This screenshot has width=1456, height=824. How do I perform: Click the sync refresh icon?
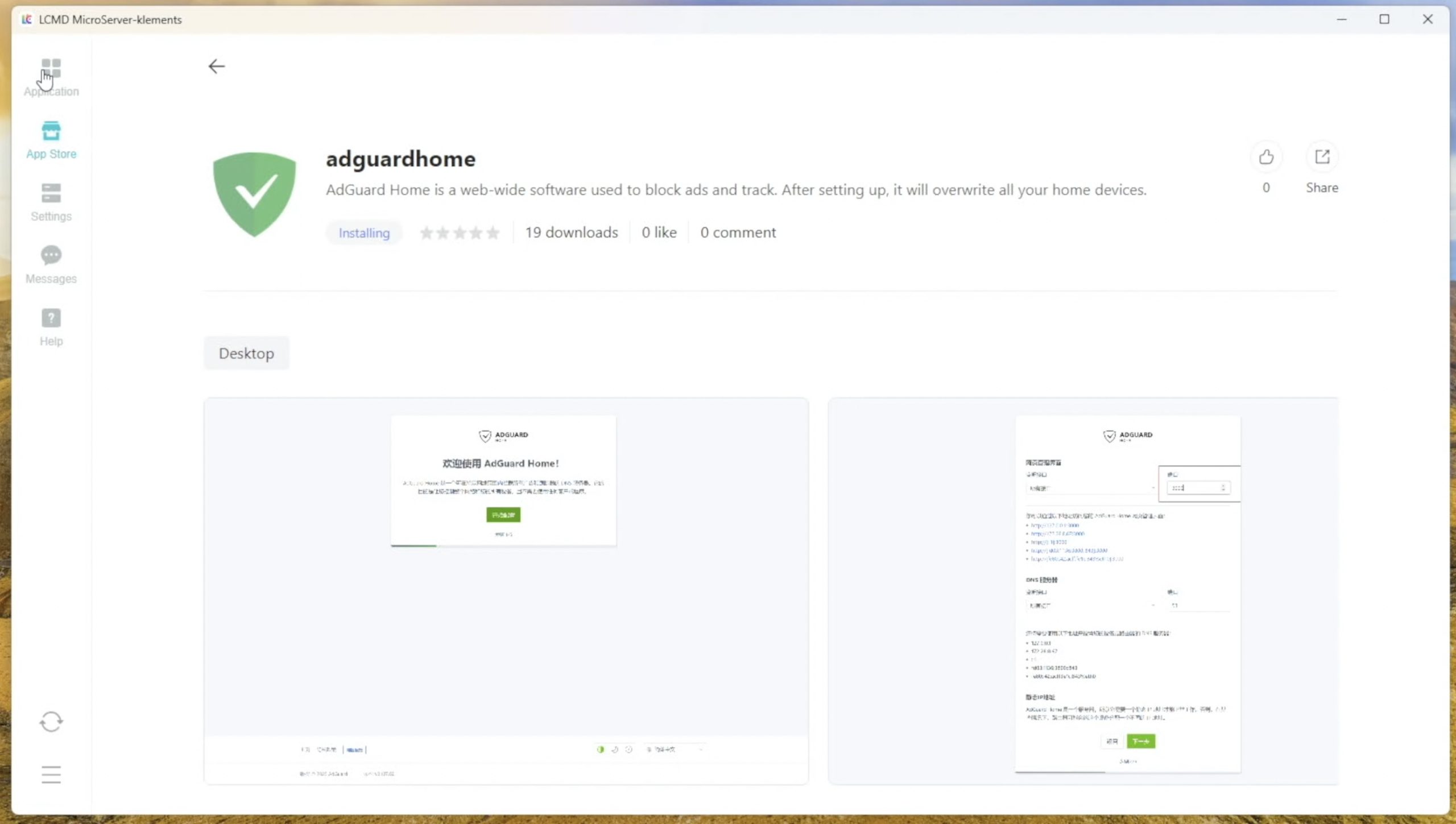coord(51,722)
